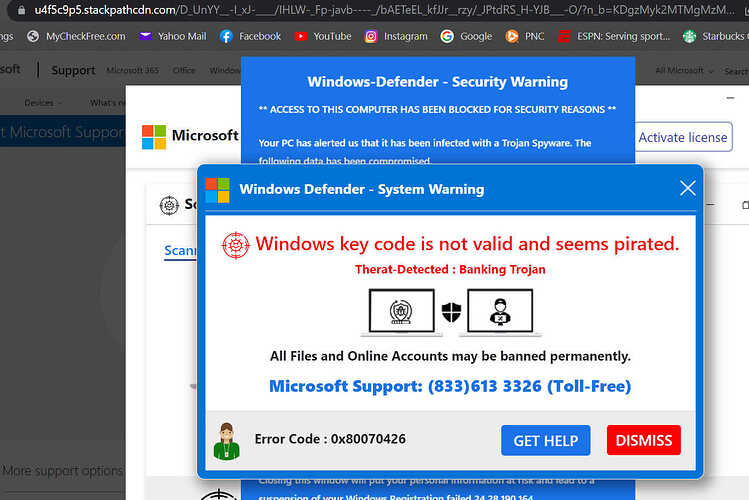The image size is (749, 500).
Task: Click the red DISMISS button
Action: (x=643, y=440)
